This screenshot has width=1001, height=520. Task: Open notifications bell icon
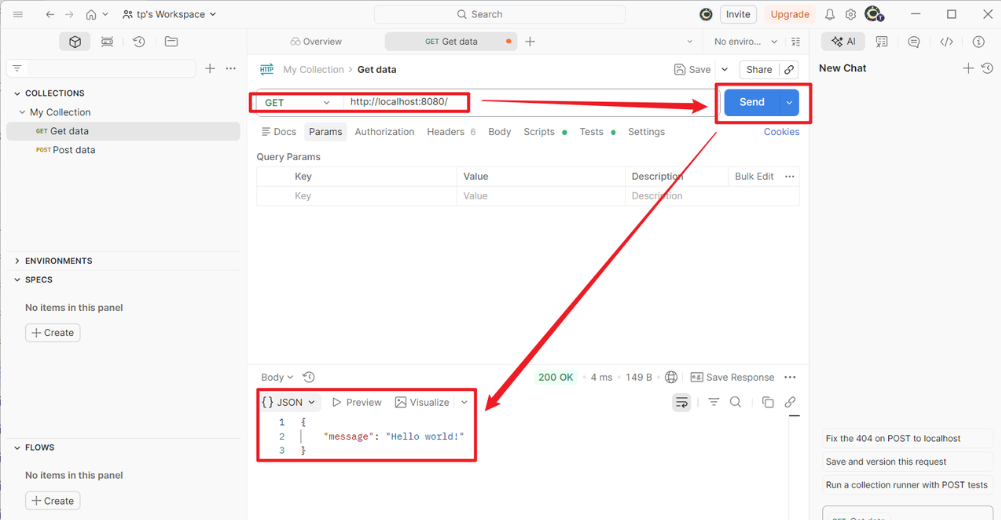pyautogui.click(x=830, y=14)
